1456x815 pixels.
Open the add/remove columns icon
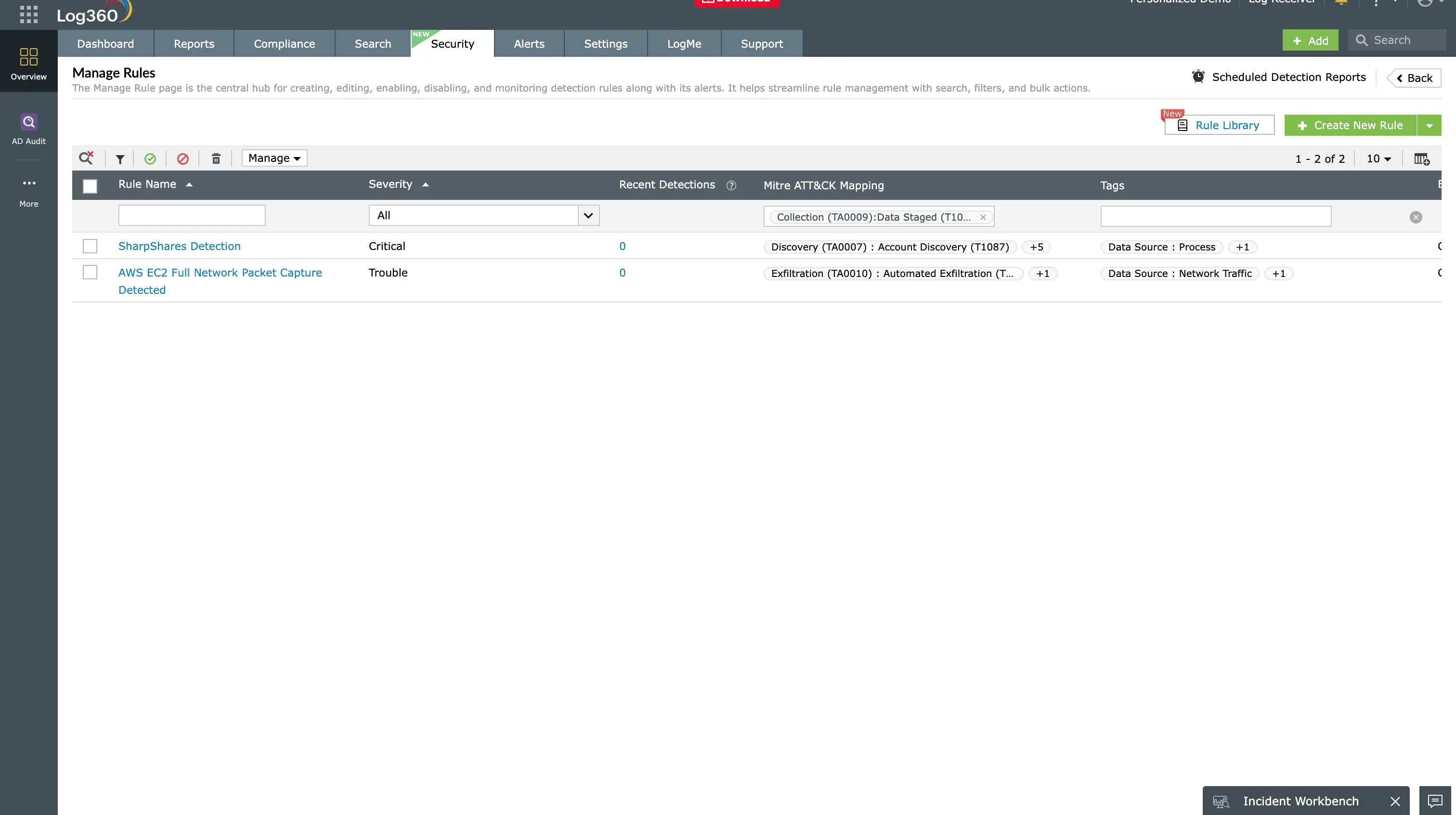(x=1421, y=159)
